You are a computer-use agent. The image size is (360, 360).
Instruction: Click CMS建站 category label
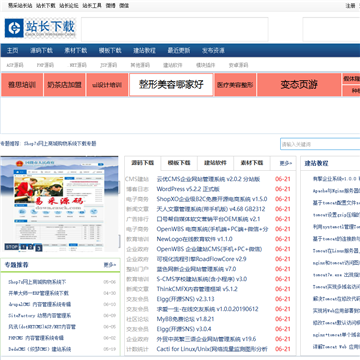click(x=137, y=179)
